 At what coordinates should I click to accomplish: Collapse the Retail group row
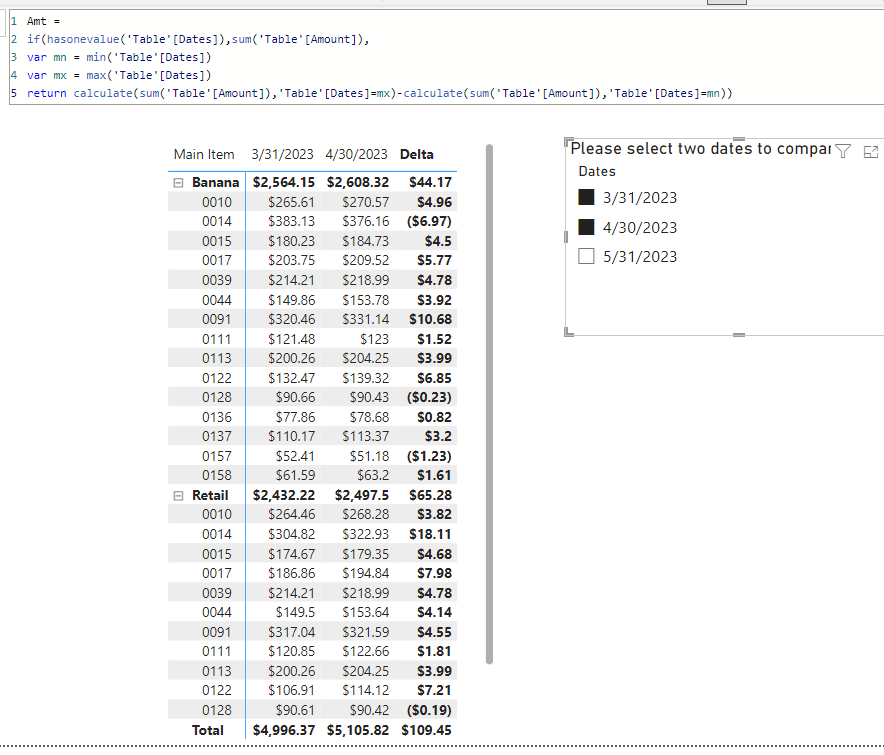tap(178, 496)
